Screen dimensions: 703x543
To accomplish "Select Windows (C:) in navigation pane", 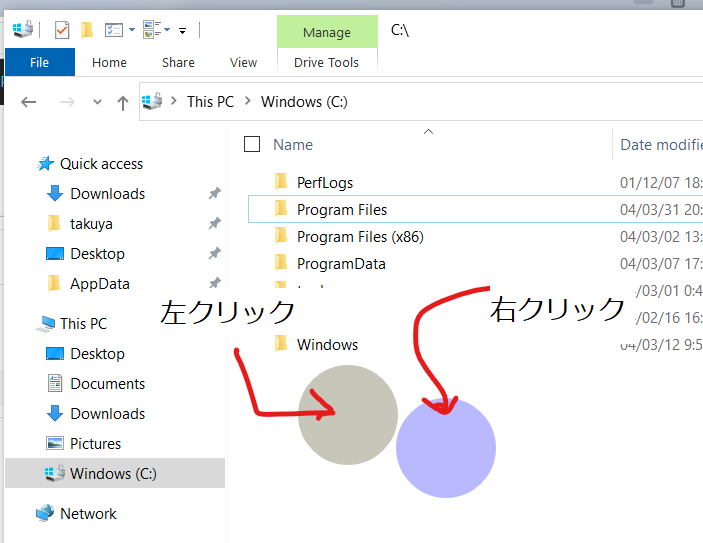I will point(115,473).
